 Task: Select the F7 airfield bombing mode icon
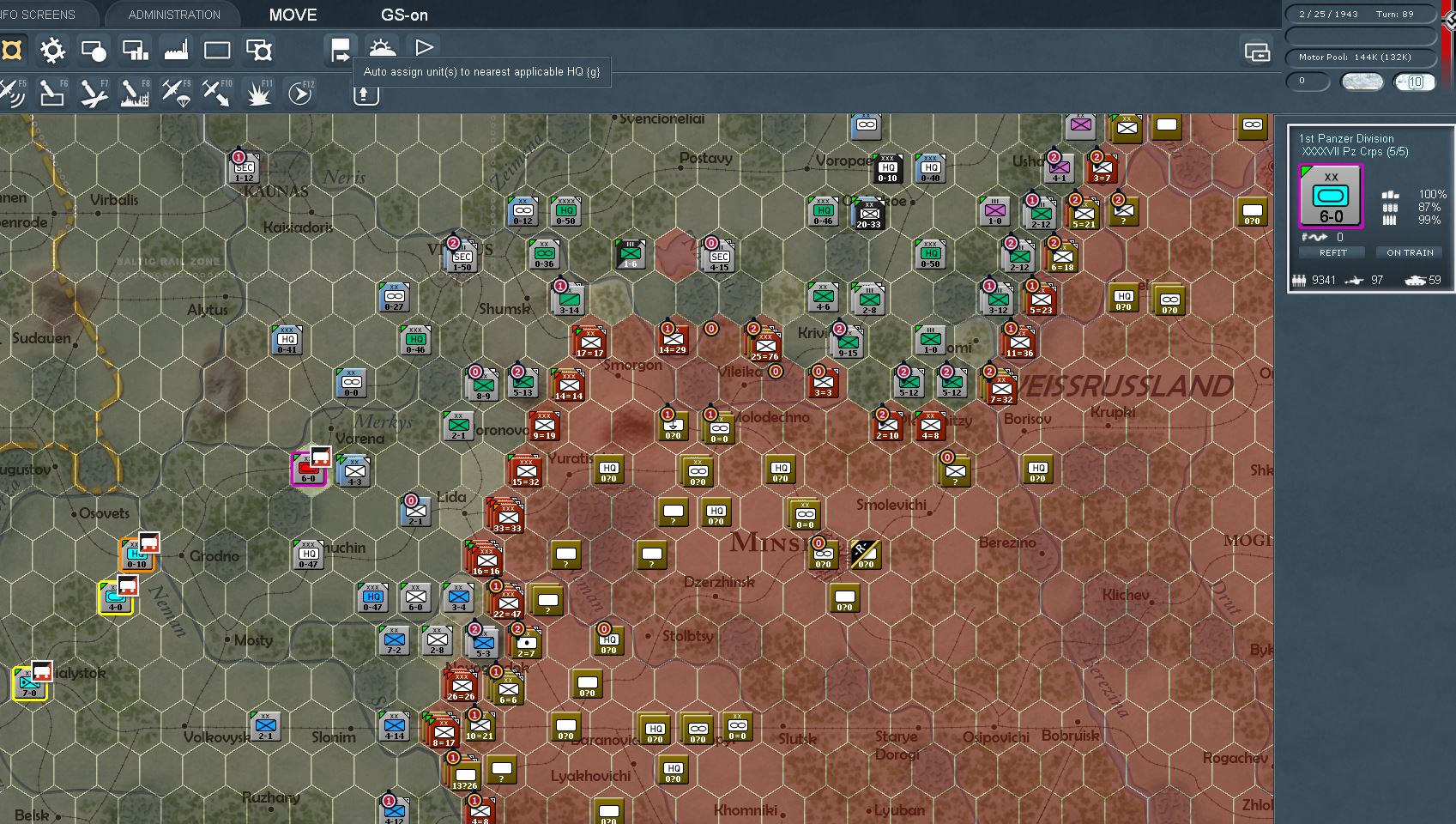(94, 93)
